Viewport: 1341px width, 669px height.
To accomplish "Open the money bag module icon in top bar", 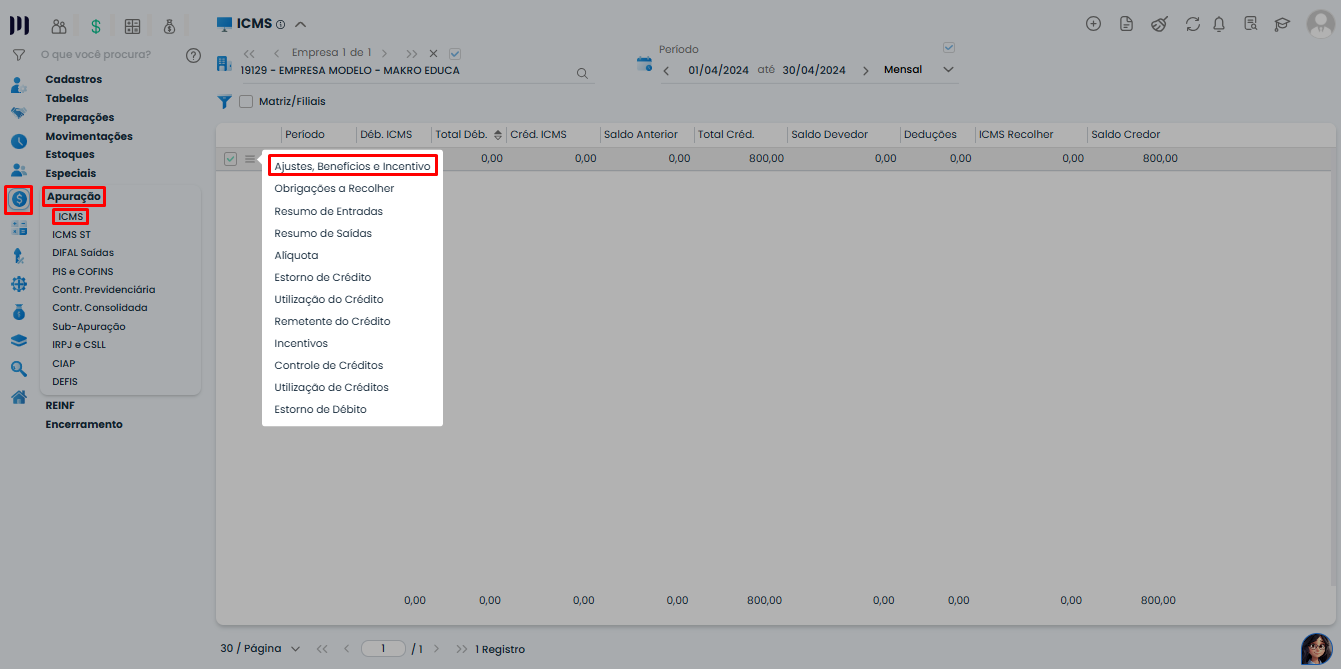I will [x=169, y=26].
